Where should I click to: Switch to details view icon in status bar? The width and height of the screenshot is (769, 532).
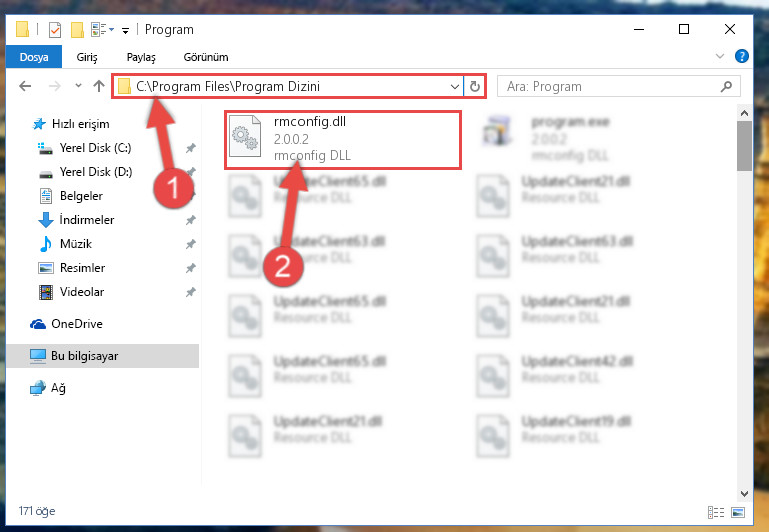[716, 512]
